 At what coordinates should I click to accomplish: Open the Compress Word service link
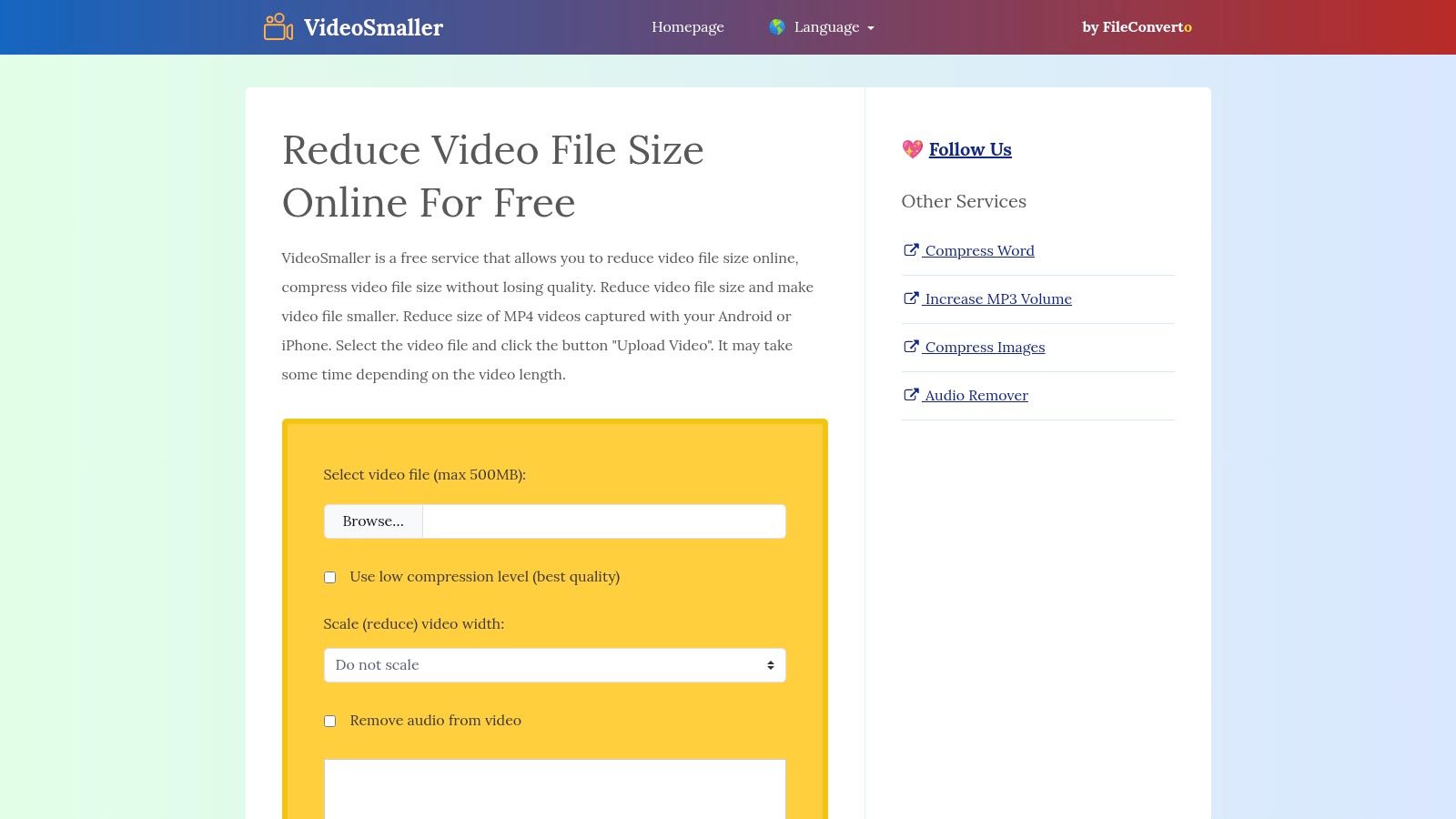tap(979, 250)
